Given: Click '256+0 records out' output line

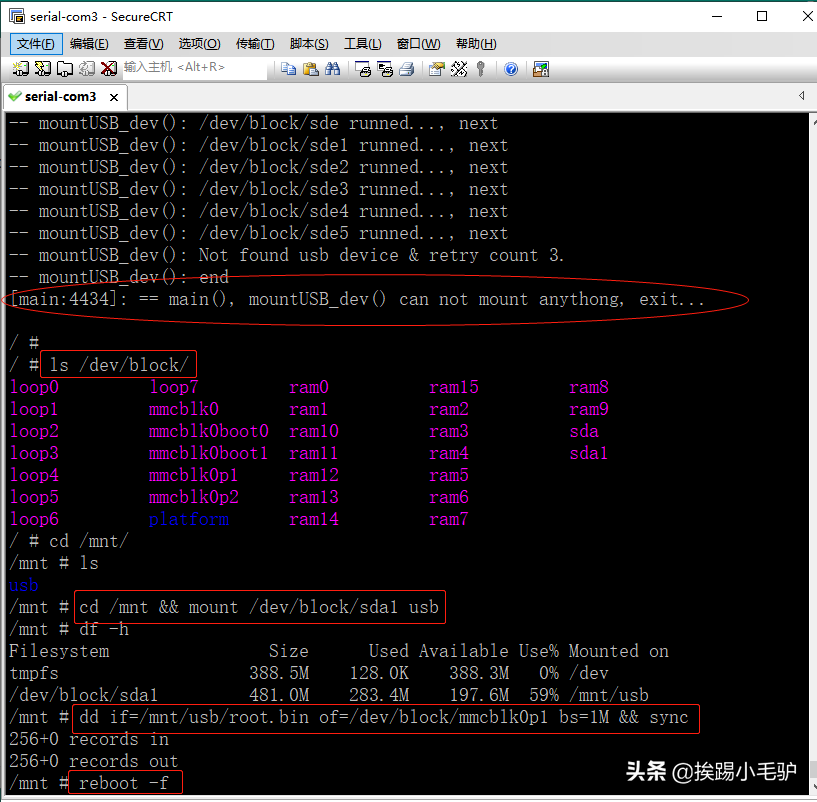Looking at the screenshot, I should point(94,761).
